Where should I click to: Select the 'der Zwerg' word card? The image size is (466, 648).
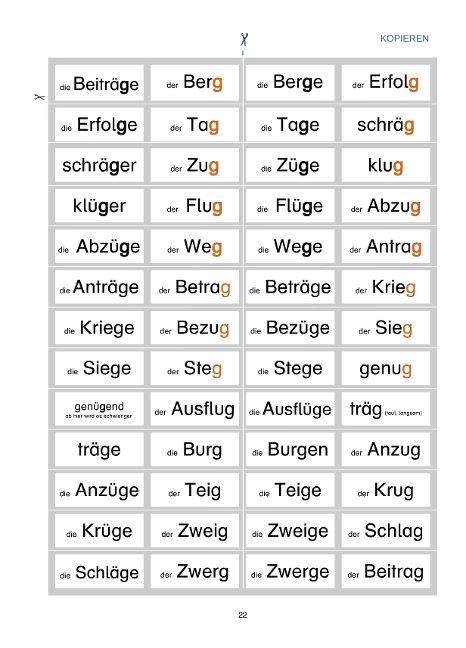pyautogui.click(x=195, y=571)
